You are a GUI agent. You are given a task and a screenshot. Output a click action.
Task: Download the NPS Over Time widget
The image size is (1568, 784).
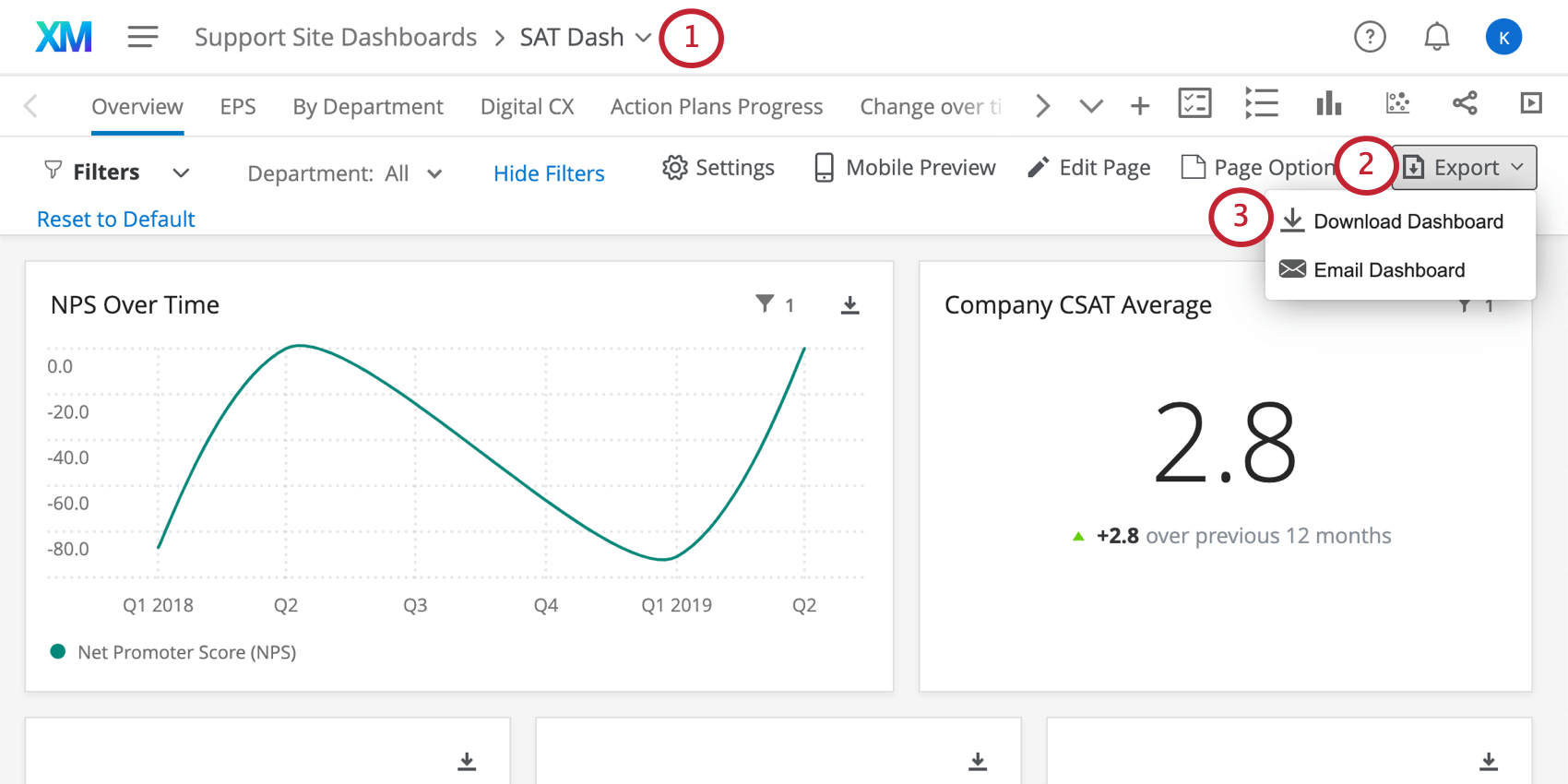point(850,305)
